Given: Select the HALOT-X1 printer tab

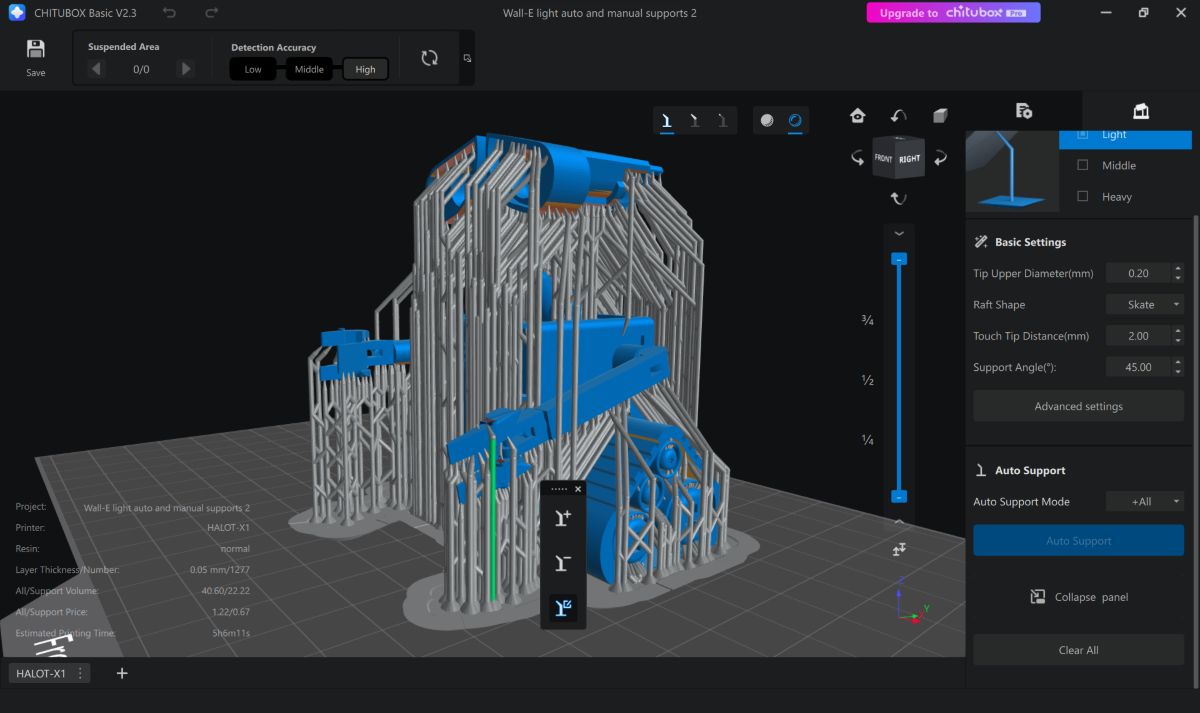Looking at the screenshot, I should tap(41, 673).
